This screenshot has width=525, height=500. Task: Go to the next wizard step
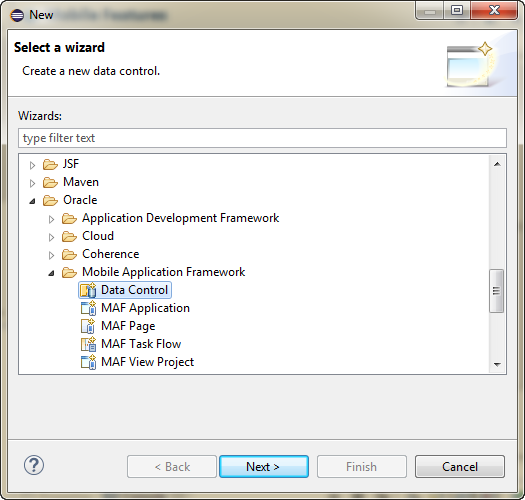click(264, 466)
